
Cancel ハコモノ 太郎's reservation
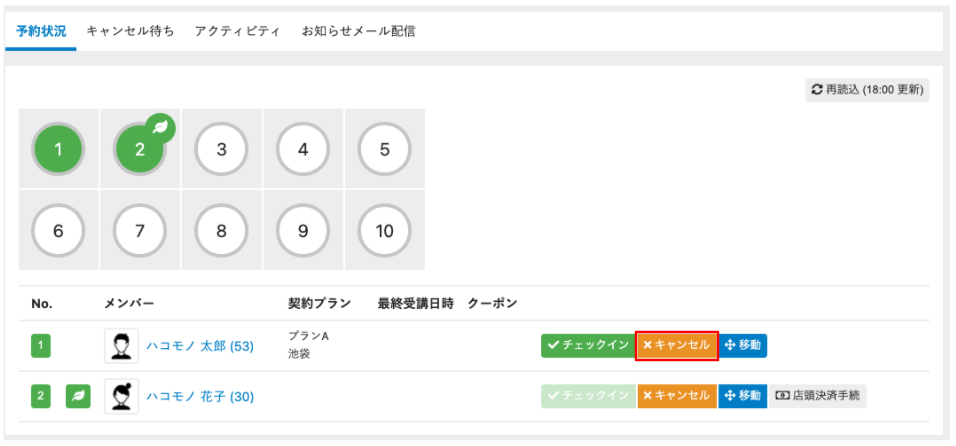point(676,345)
